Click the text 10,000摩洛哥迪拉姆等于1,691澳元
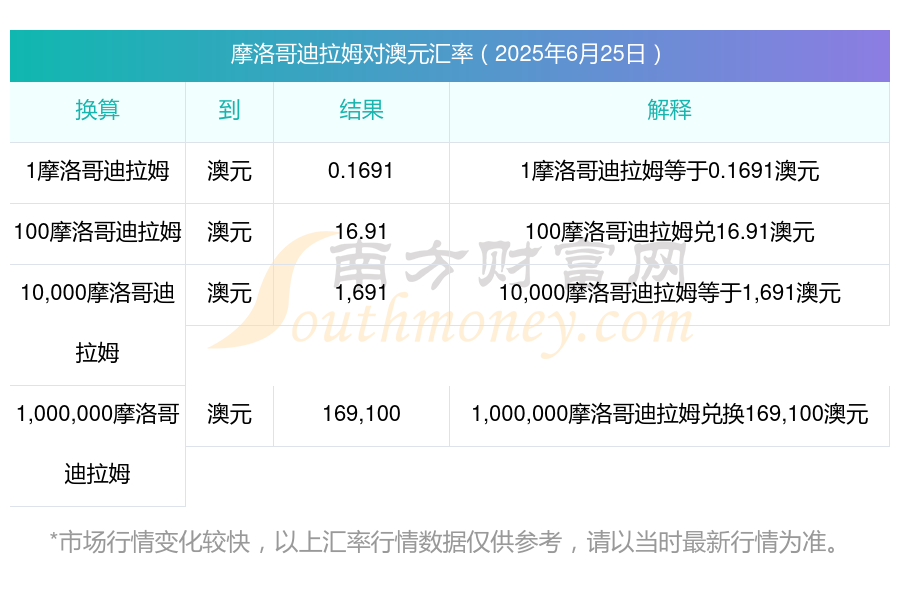Viewport: 900px width, 600px height. click(x=669, y=293)
